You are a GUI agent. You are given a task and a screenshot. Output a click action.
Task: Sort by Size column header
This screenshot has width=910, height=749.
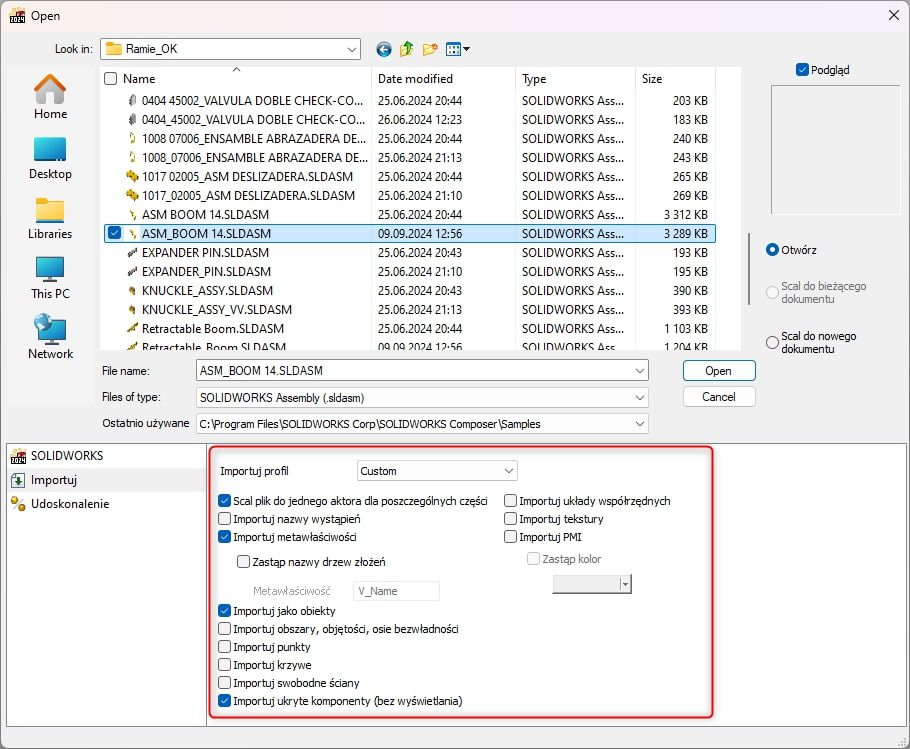click(652, 79)
